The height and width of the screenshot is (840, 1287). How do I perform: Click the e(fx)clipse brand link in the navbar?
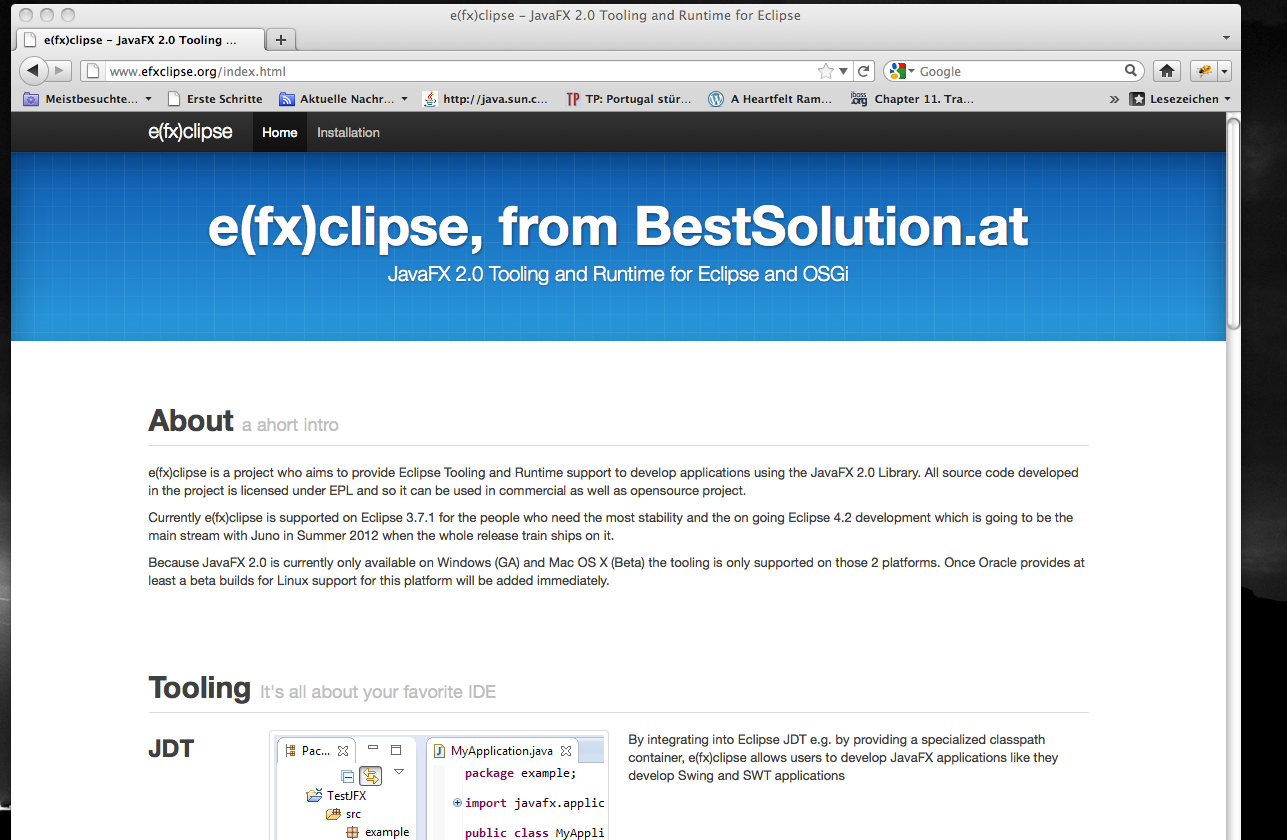(x=190, y=132)
